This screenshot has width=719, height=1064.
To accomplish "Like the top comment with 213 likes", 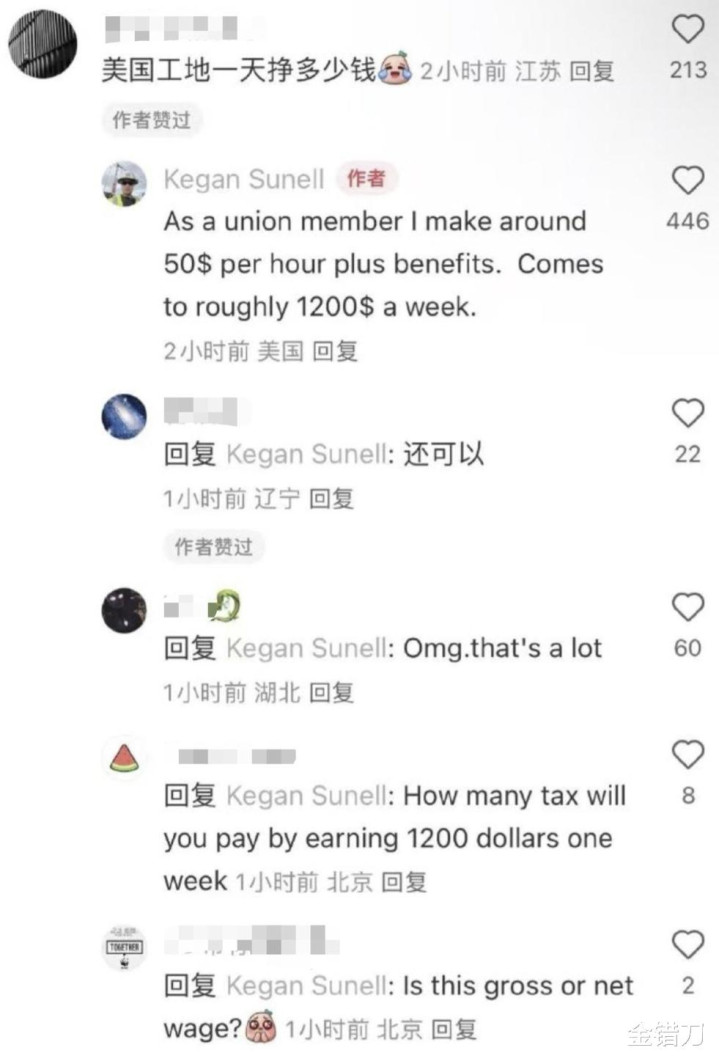I will [x=688, y=29].
